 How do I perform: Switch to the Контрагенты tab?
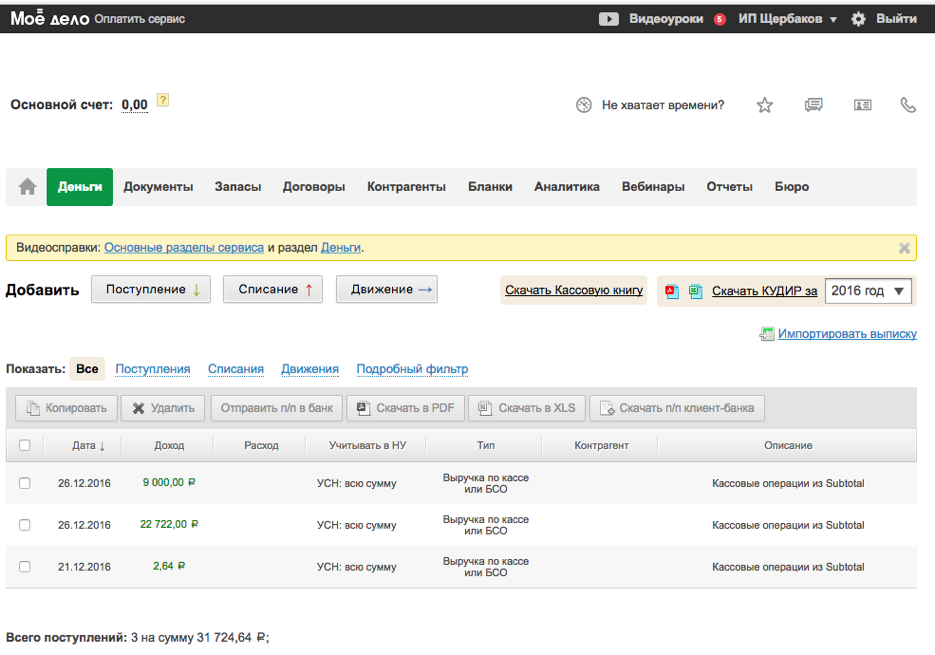click(406, 187)
